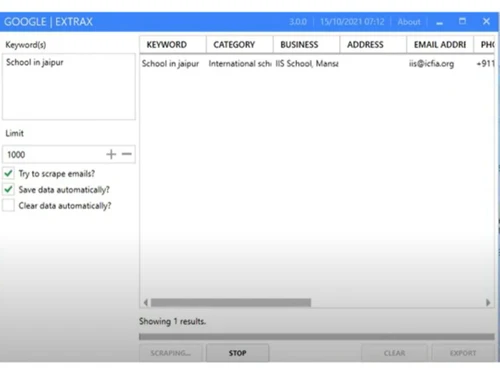This screenshot has width=500, height=375.
Task: Select the +911 phone cell
Action: [x=485, y=64]
